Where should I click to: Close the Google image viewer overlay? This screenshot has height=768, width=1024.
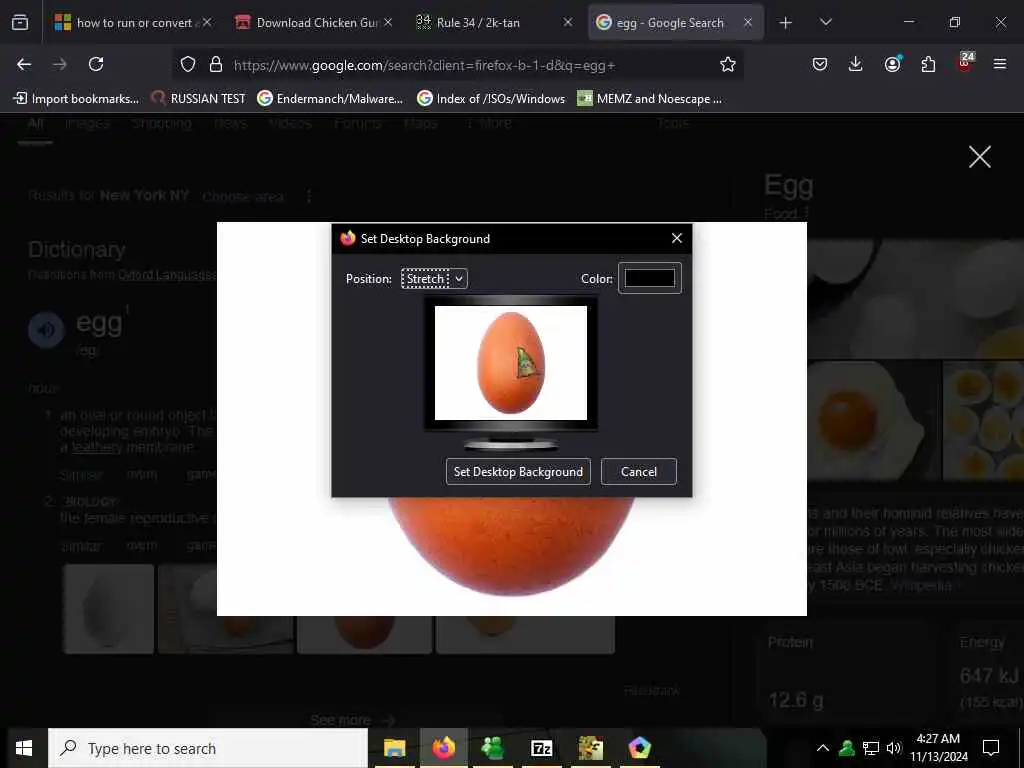click(980, 157)
